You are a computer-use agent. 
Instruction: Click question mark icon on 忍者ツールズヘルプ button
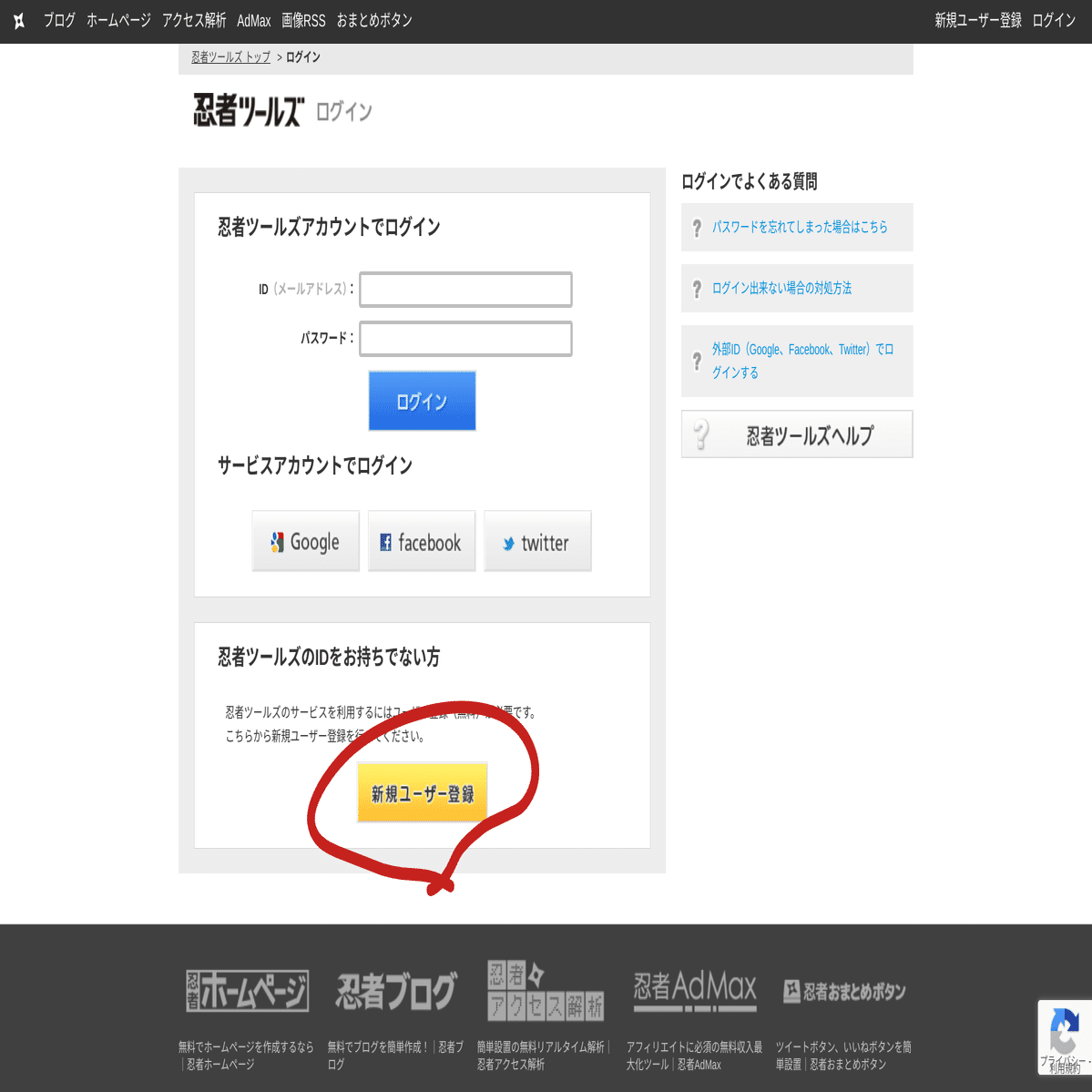pyautogui.click(x=700, y=434)
